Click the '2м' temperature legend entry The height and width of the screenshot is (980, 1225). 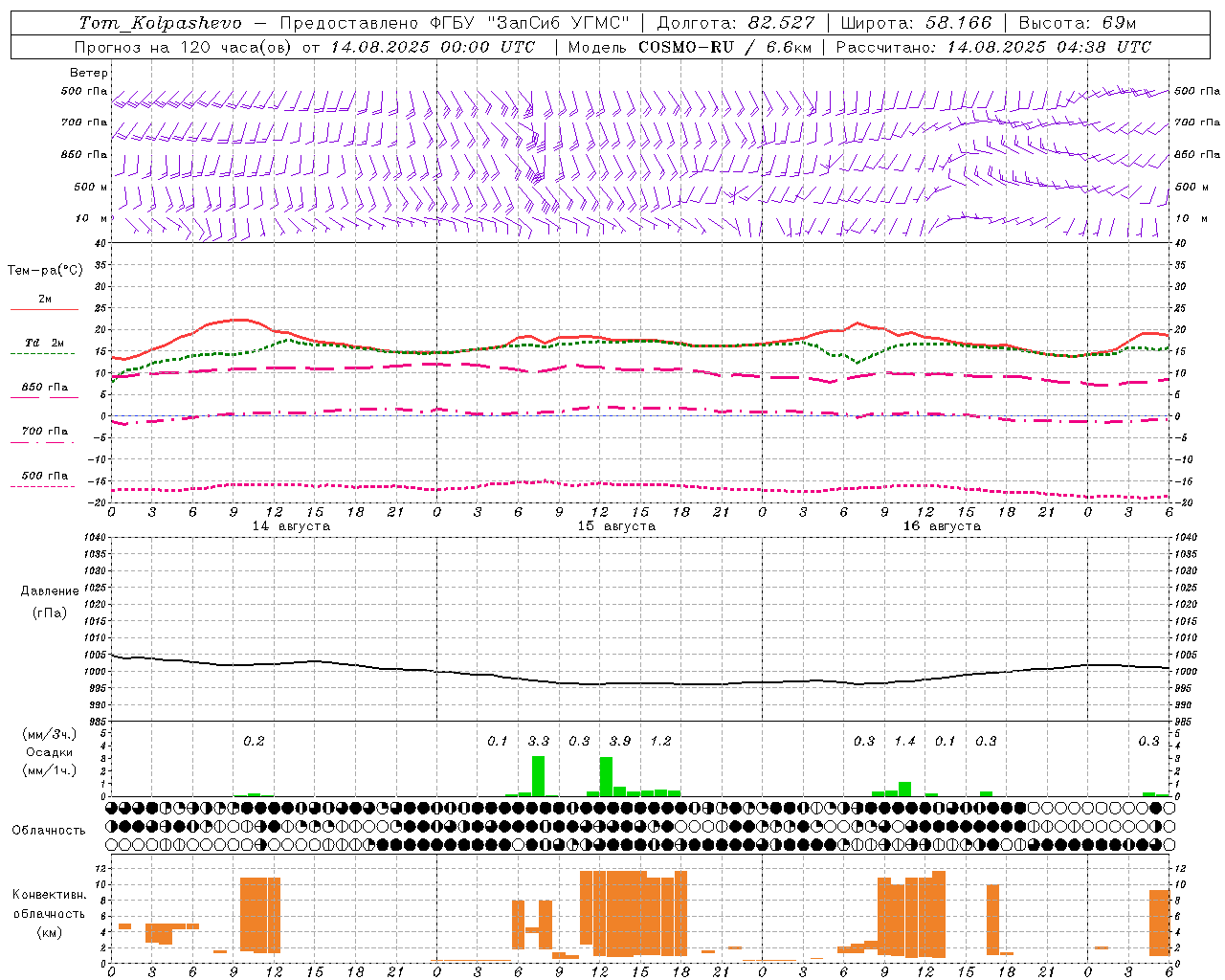[x=45, y=299]
